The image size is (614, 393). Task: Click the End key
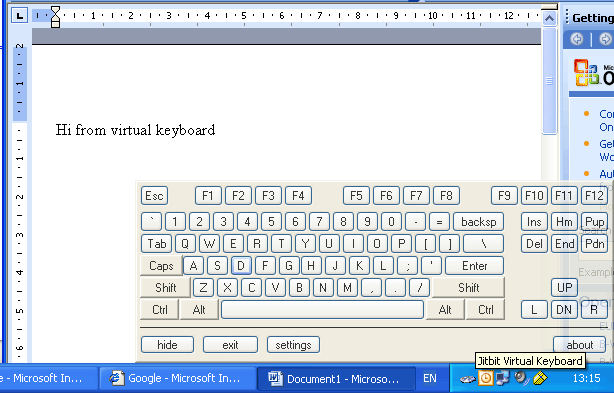coord(564,244)
